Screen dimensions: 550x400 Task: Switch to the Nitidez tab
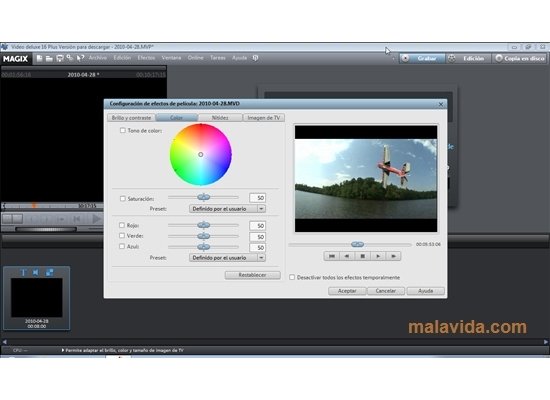220,118
